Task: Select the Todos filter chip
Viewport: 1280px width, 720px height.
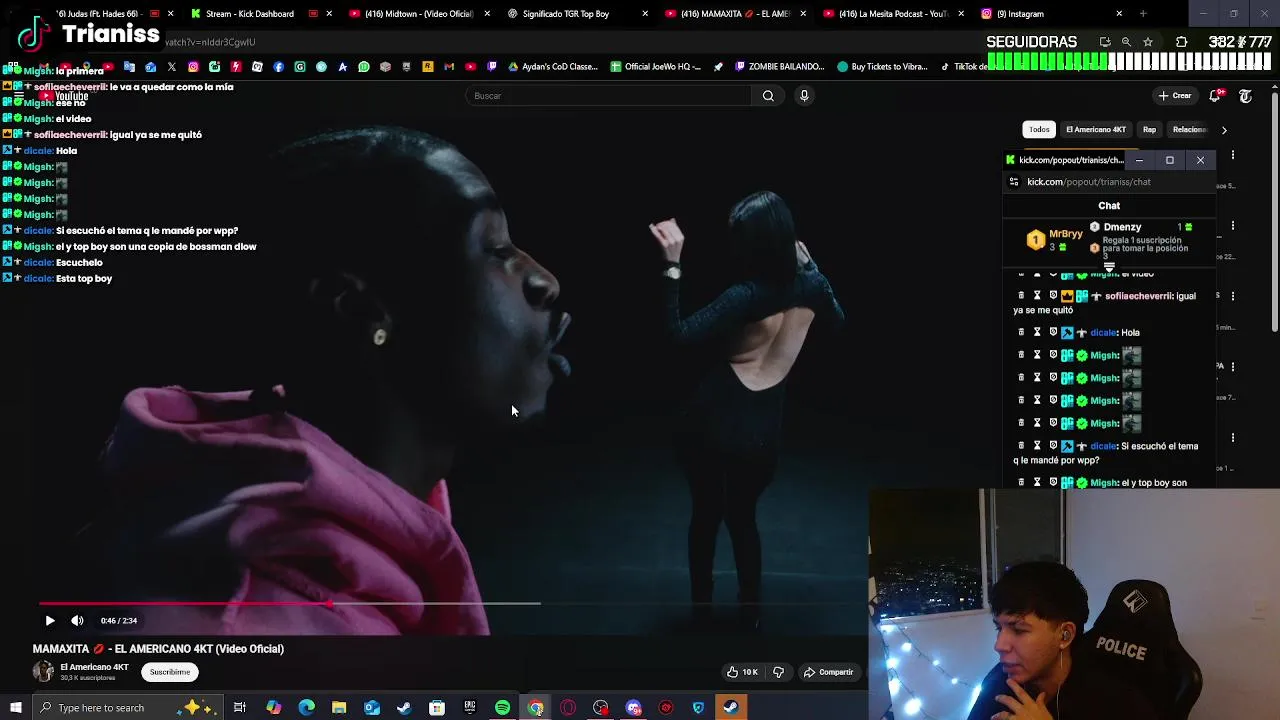Action: click(x=1039, y=129)
